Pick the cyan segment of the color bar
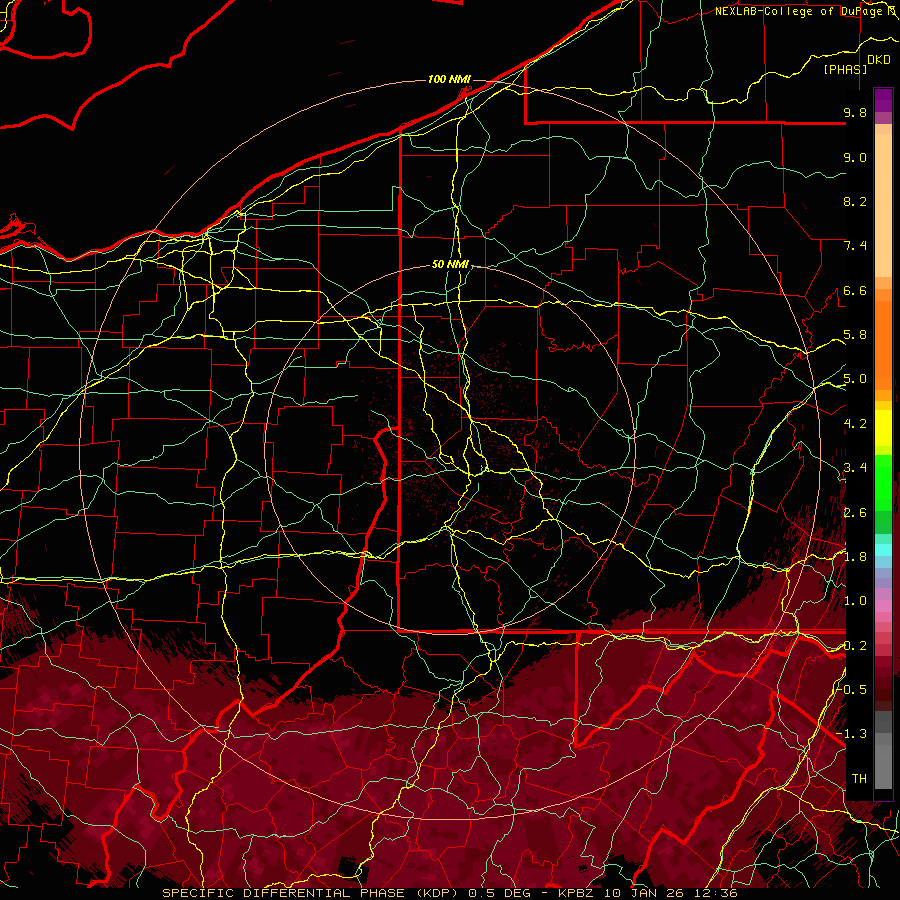 [x=883, y=550]
